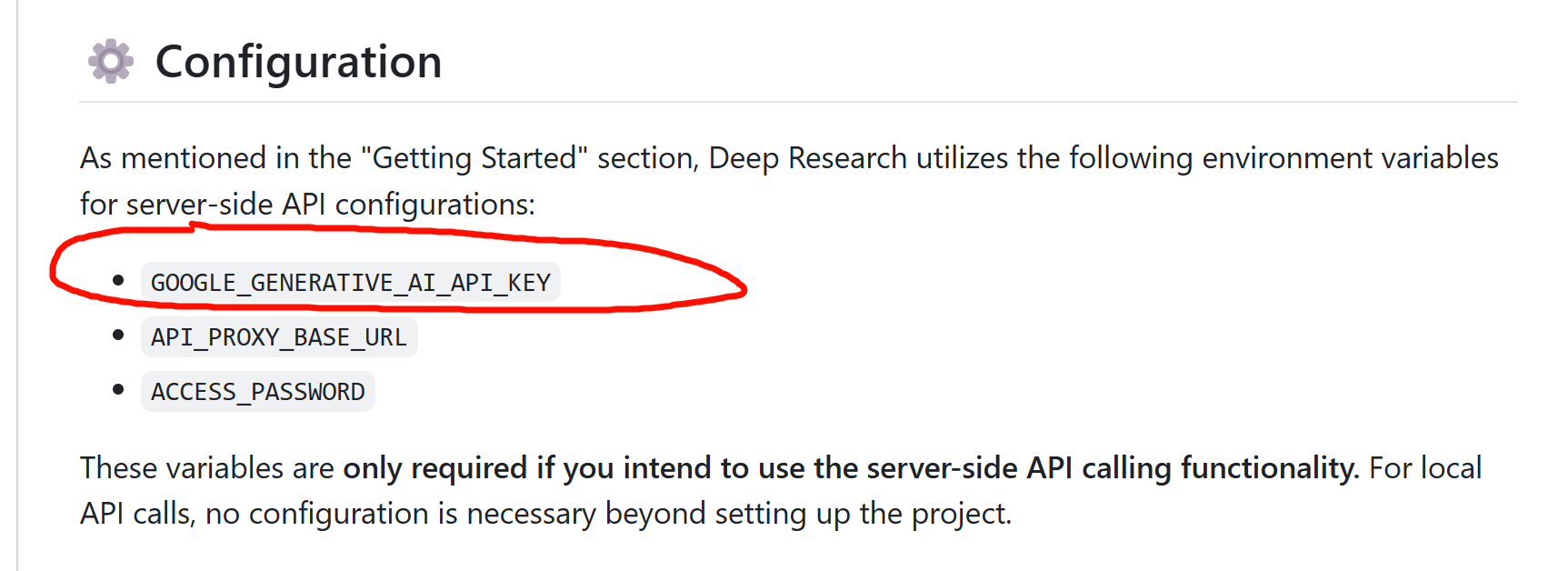The height and width of the screenshot is (571, 1568).
Task: Click the GOOGLE_GENERATIVE_AI_API_KEY code label
Action: [351, 283]
